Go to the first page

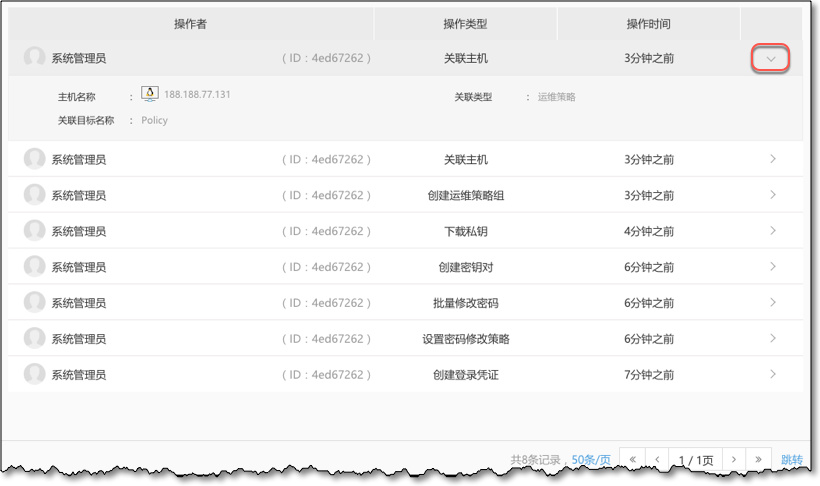coord(632,459)
